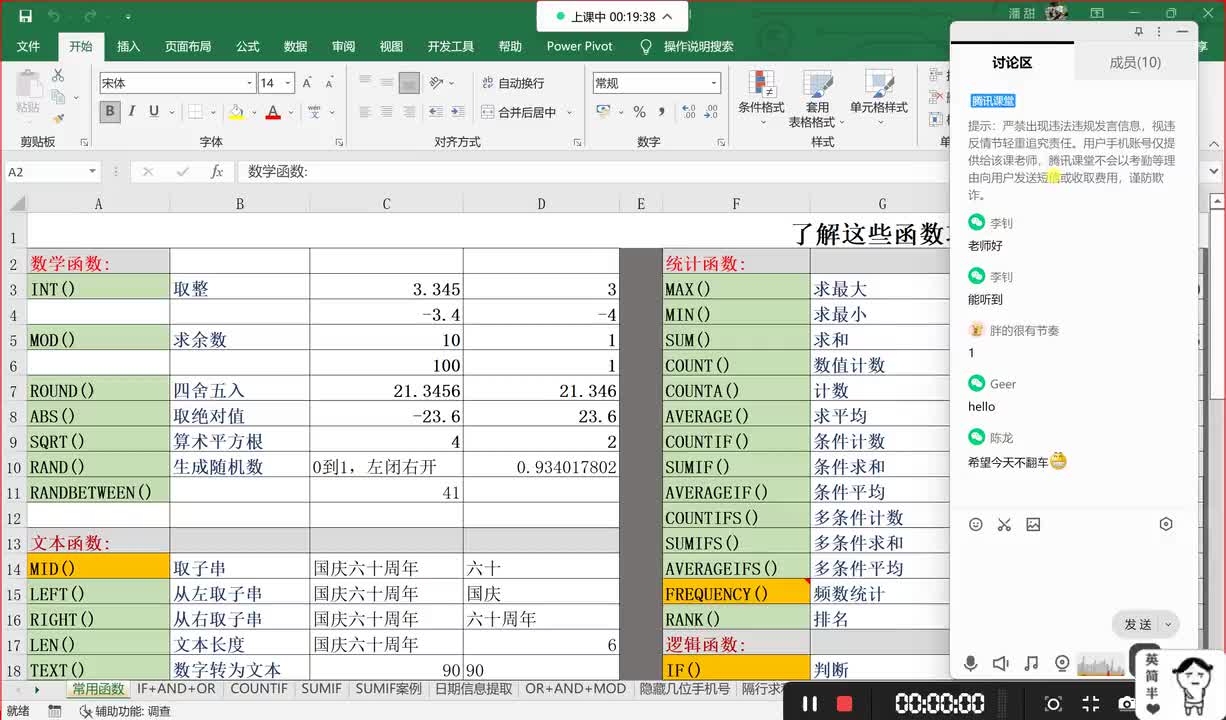1226x720 pixels.
Task: Click the 发送 send button
Action: point(1138,624)
